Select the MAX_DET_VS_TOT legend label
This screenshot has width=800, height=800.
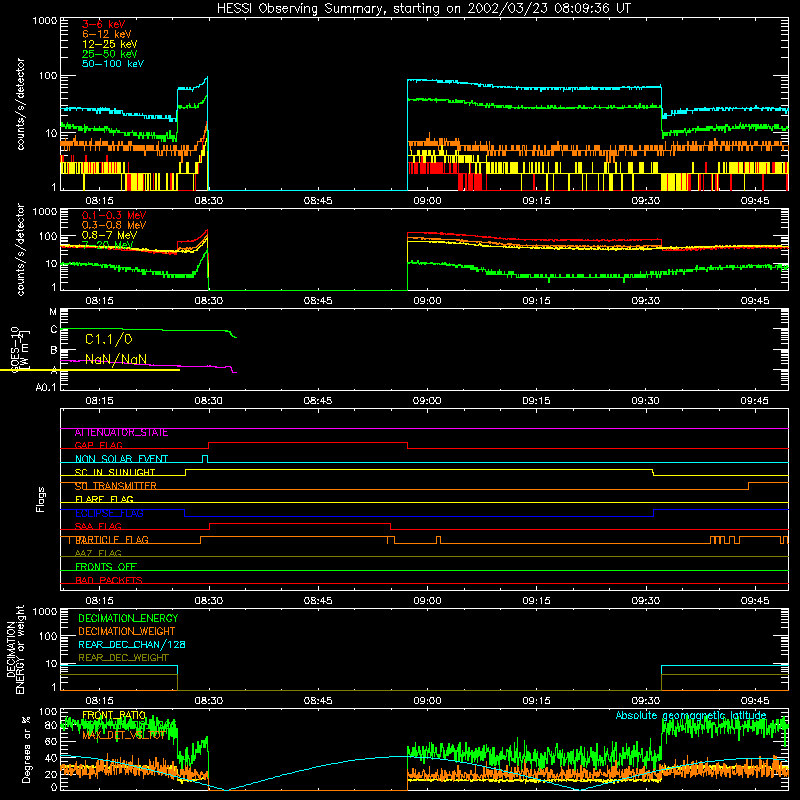[124, 736]
